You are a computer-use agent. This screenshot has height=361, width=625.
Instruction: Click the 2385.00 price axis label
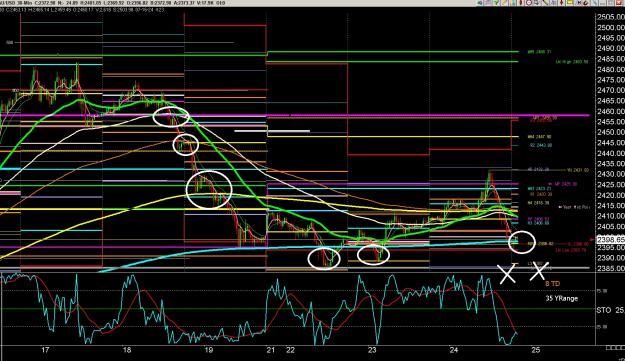(x=611, y=268)
